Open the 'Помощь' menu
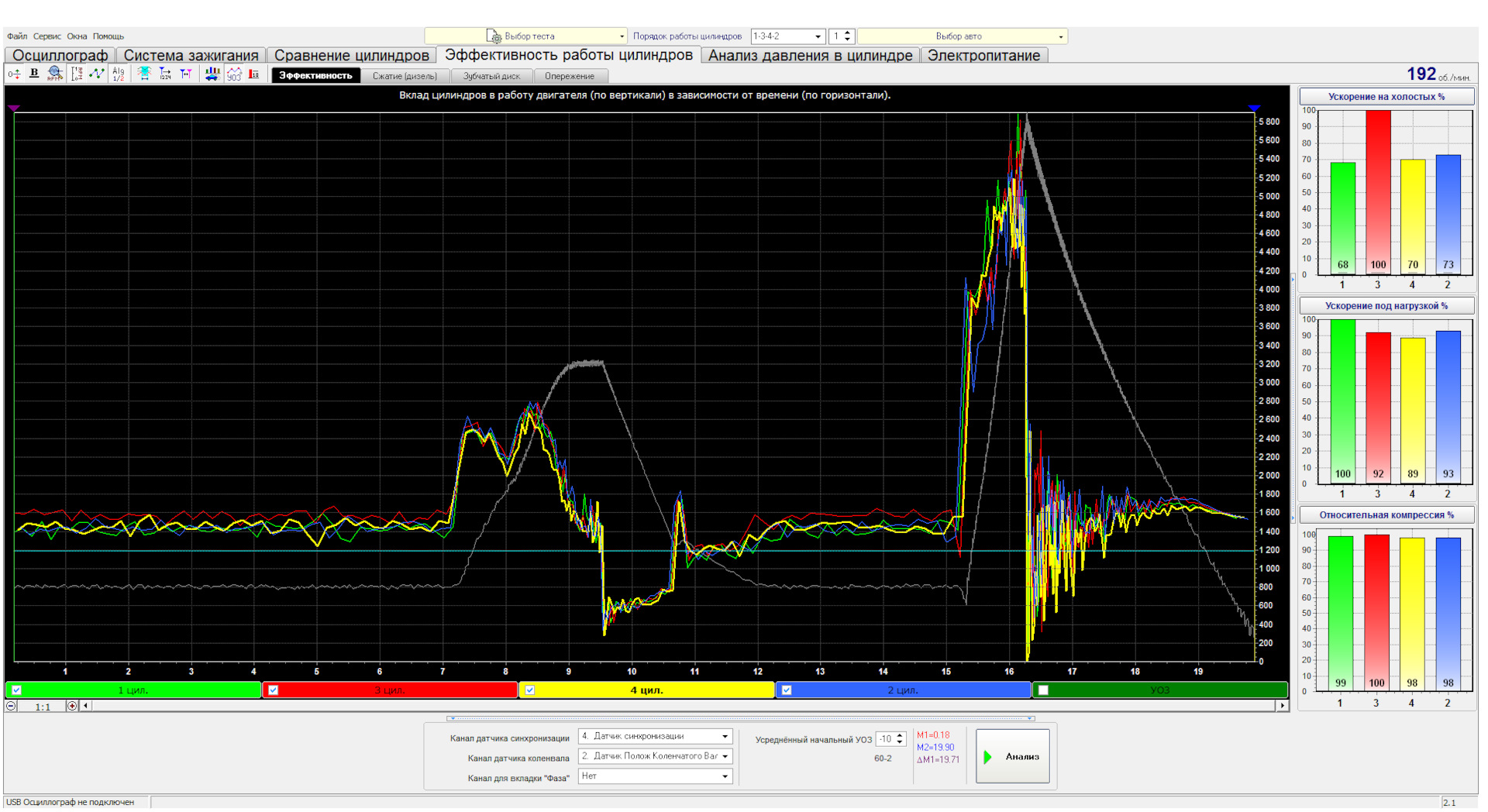This screenshot has height=812, width=1488. 108,36
